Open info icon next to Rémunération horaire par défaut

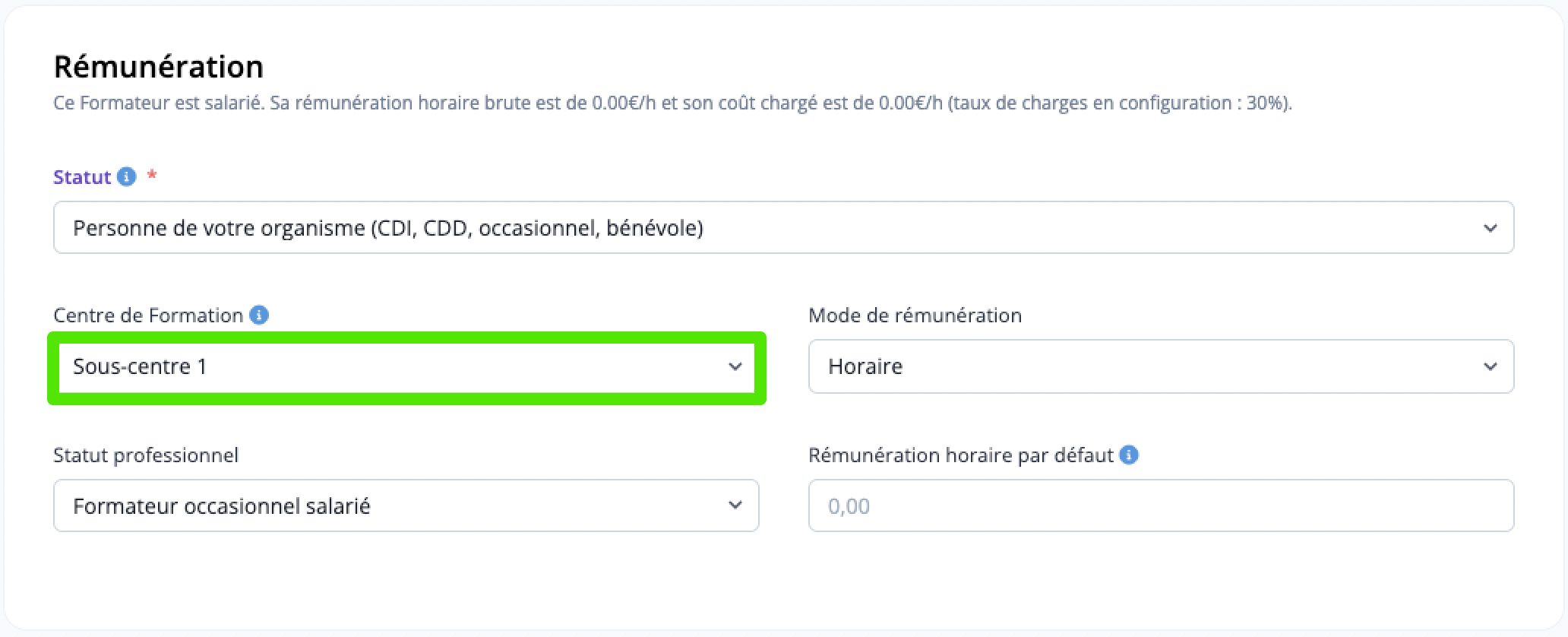[x=1130, y=455]
